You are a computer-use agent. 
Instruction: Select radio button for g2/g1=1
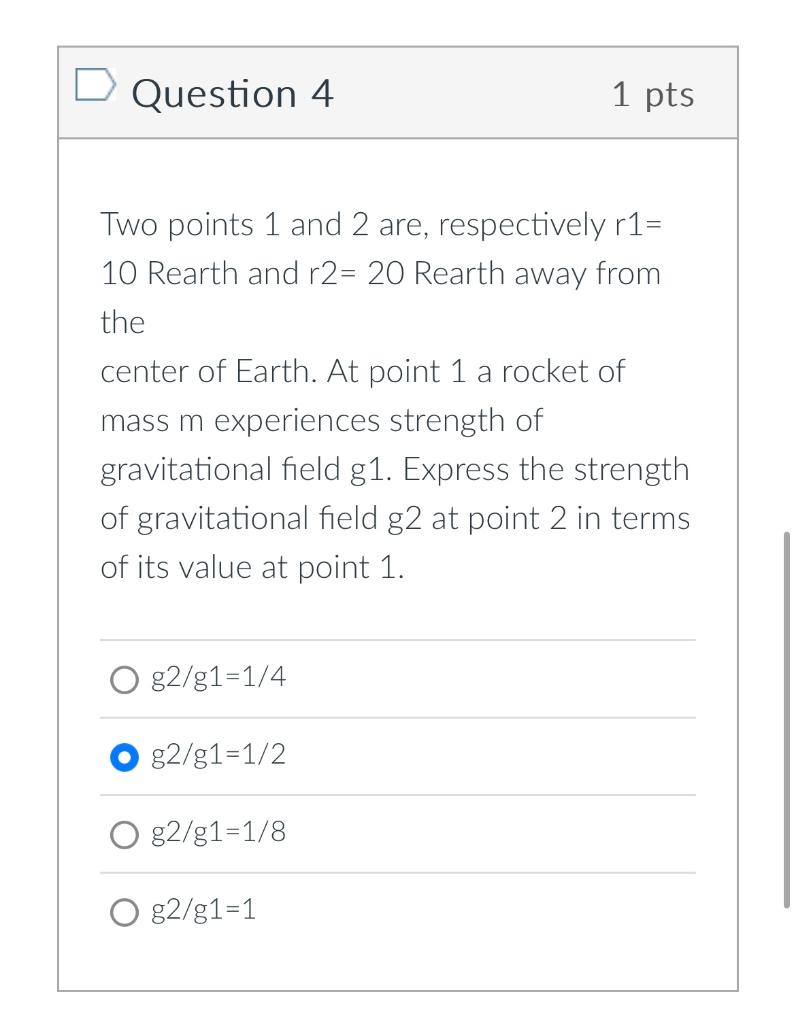pos(123,911)
